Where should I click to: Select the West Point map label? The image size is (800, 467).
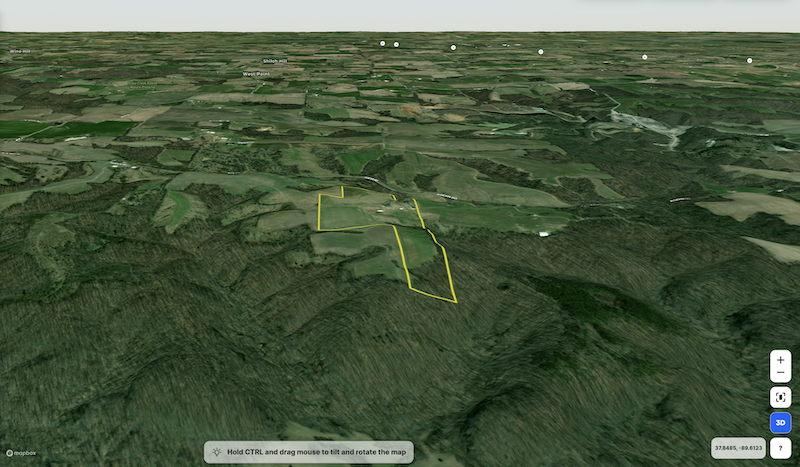click(257, 73)
